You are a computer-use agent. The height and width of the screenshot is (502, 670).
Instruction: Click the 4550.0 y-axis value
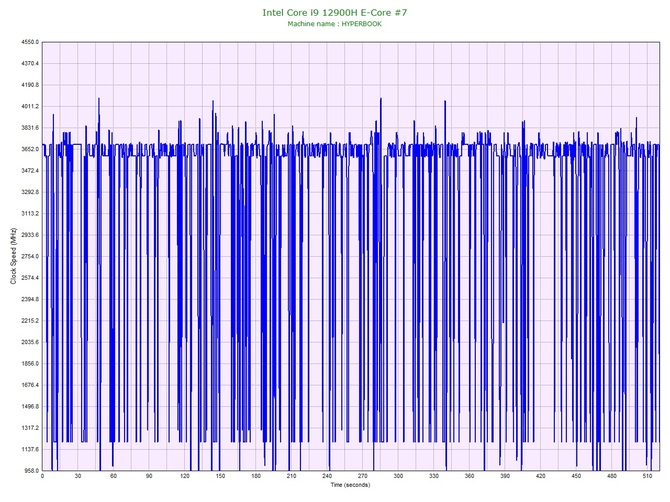(x=30, y=42)
